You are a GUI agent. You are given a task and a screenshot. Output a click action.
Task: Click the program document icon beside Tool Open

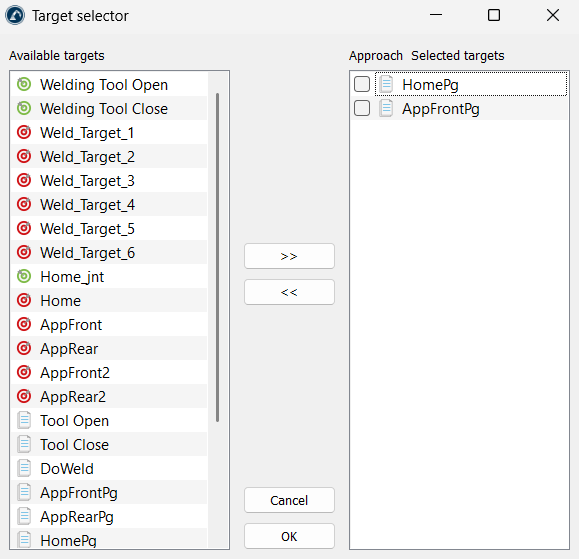(24, 421)
